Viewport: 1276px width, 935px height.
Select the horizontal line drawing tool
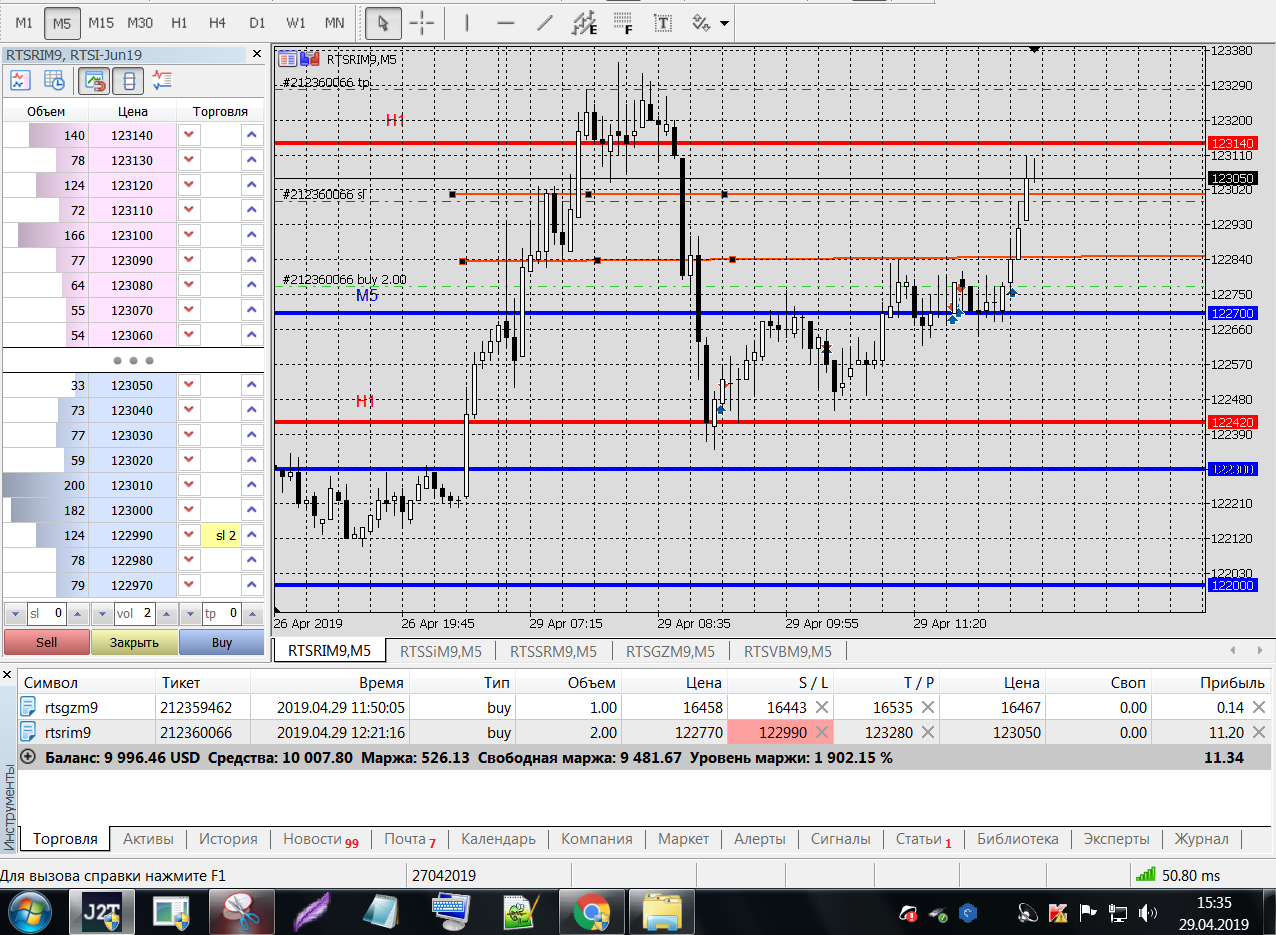506,22
